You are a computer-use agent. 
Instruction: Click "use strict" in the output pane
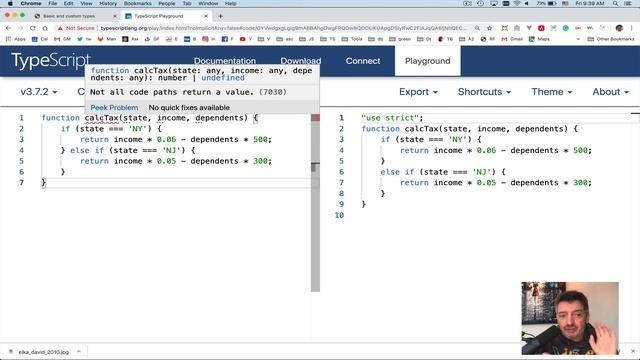(x=390, y=118)
